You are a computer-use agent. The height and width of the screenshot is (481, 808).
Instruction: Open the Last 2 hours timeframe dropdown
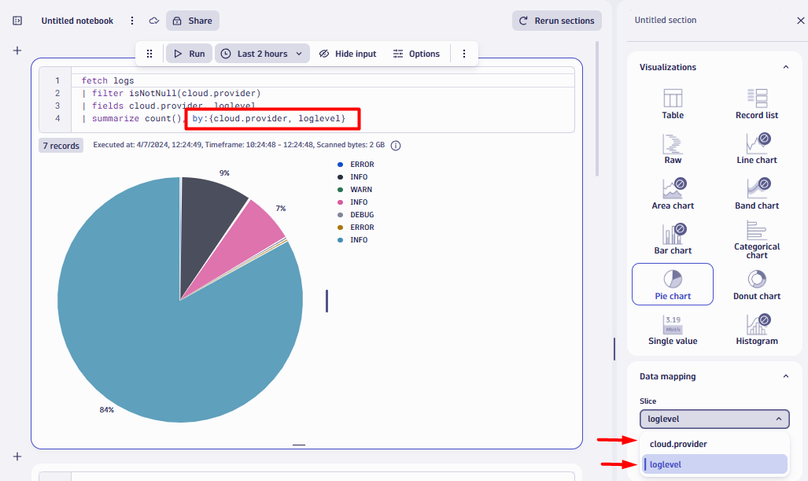[263, 54]
